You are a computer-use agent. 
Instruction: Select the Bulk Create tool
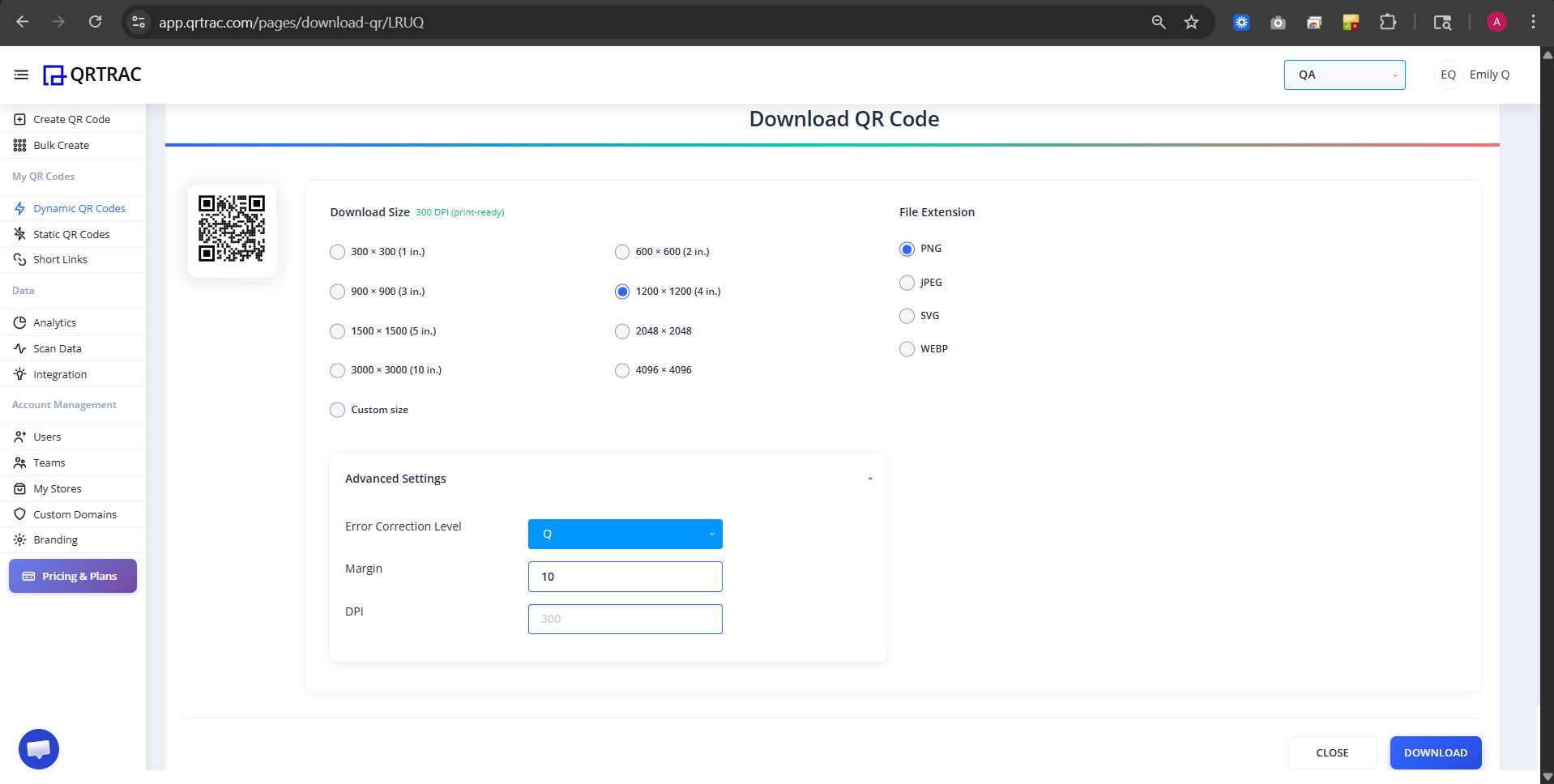(x=60, y=145)
